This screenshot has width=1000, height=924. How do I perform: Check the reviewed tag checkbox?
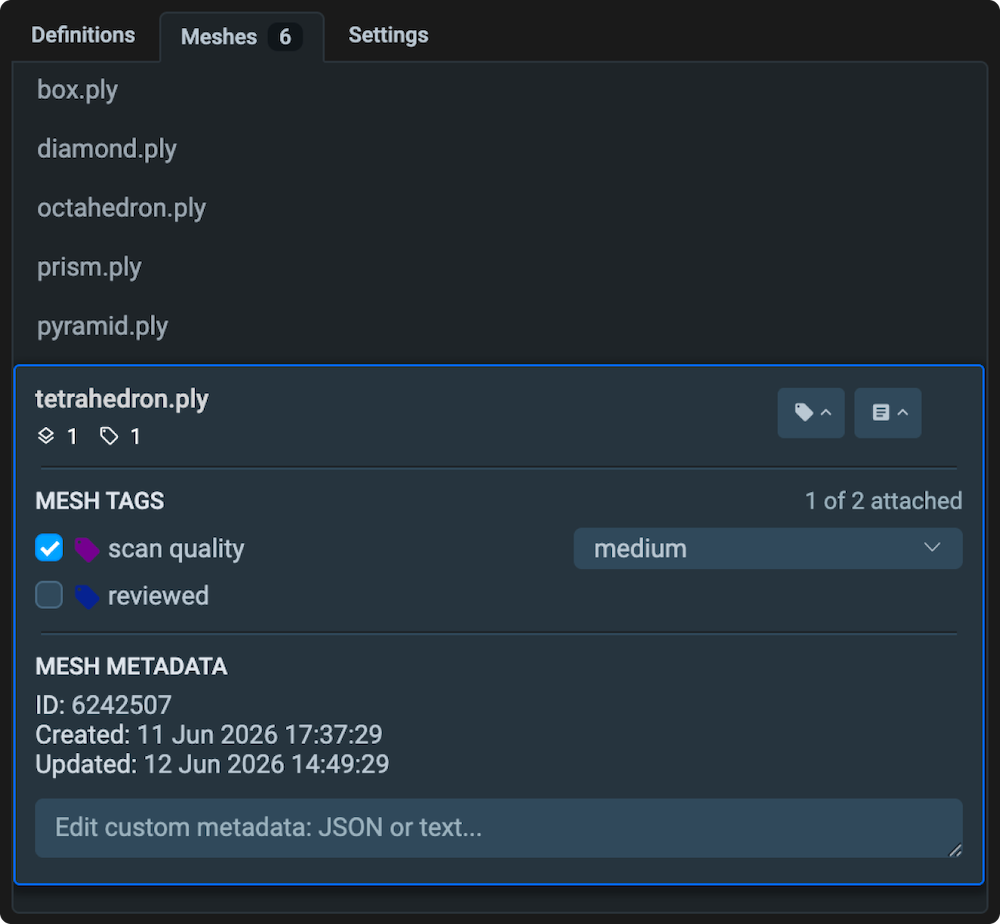point(49,595)
